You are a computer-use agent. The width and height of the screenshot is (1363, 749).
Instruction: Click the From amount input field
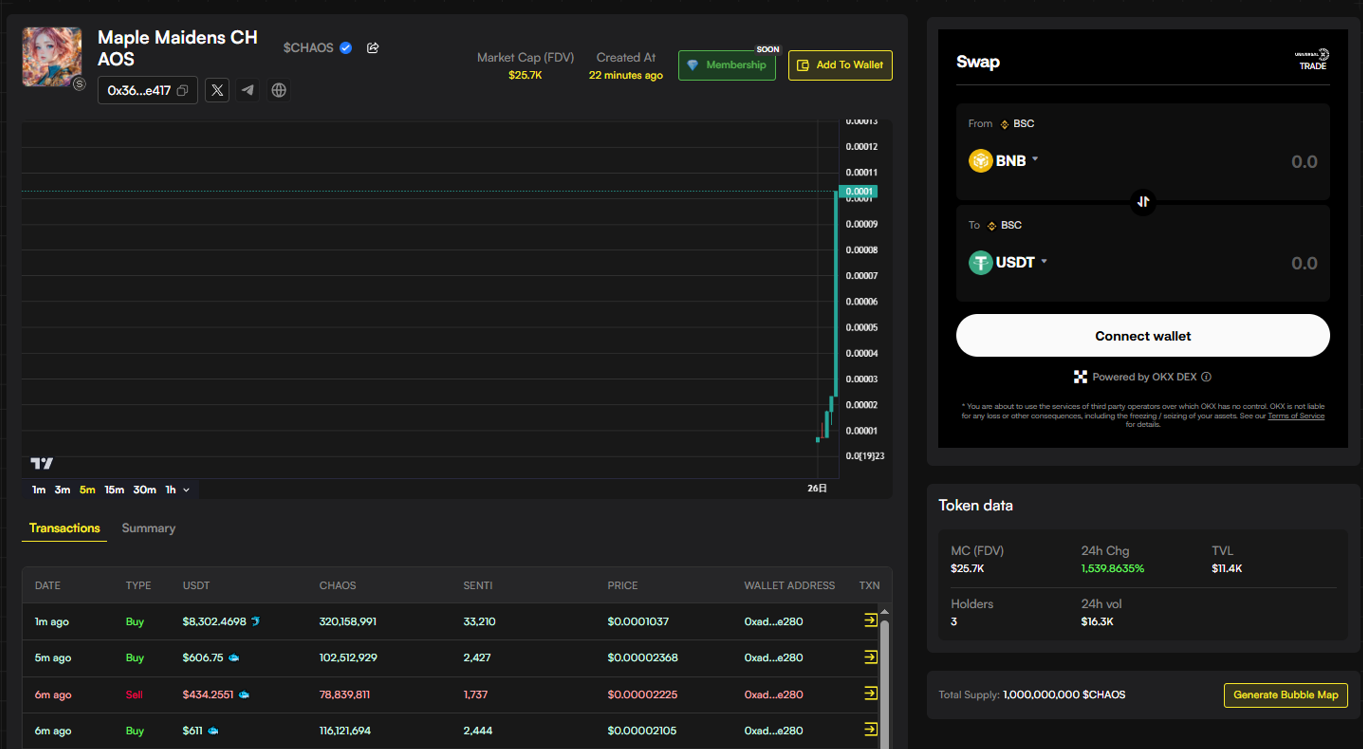coord(1303,162)
